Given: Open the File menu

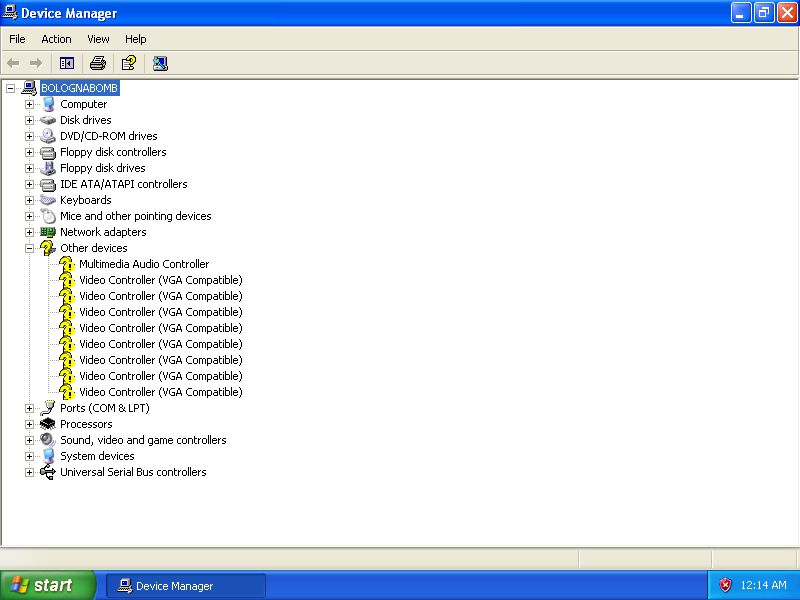Looking at the screenshot, I should [17, 39].
